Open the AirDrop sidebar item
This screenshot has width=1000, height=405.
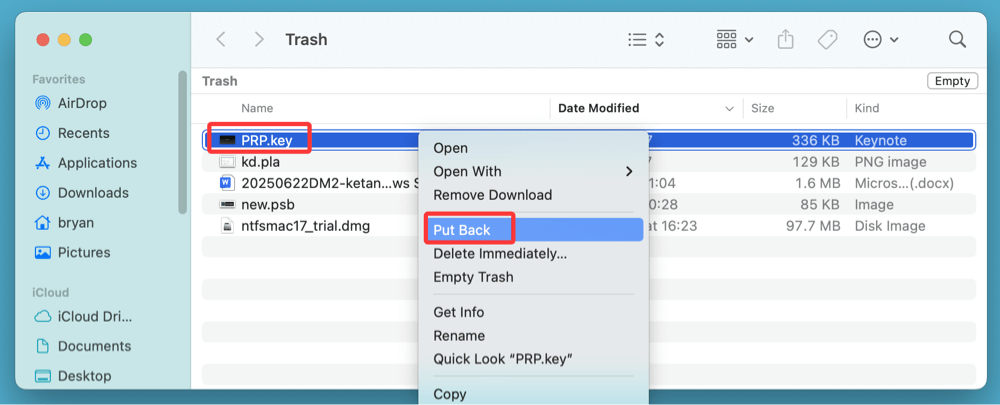pyautogui.click(x=82, y=103)
